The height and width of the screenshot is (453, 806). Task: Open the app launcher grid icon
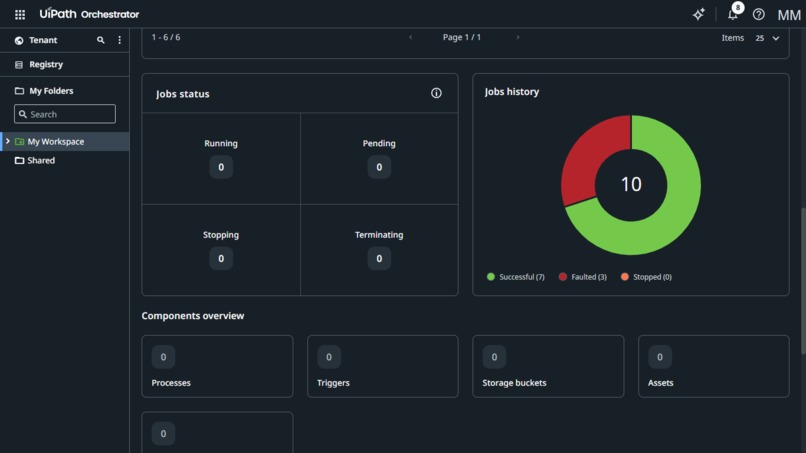tap(20, 14)
